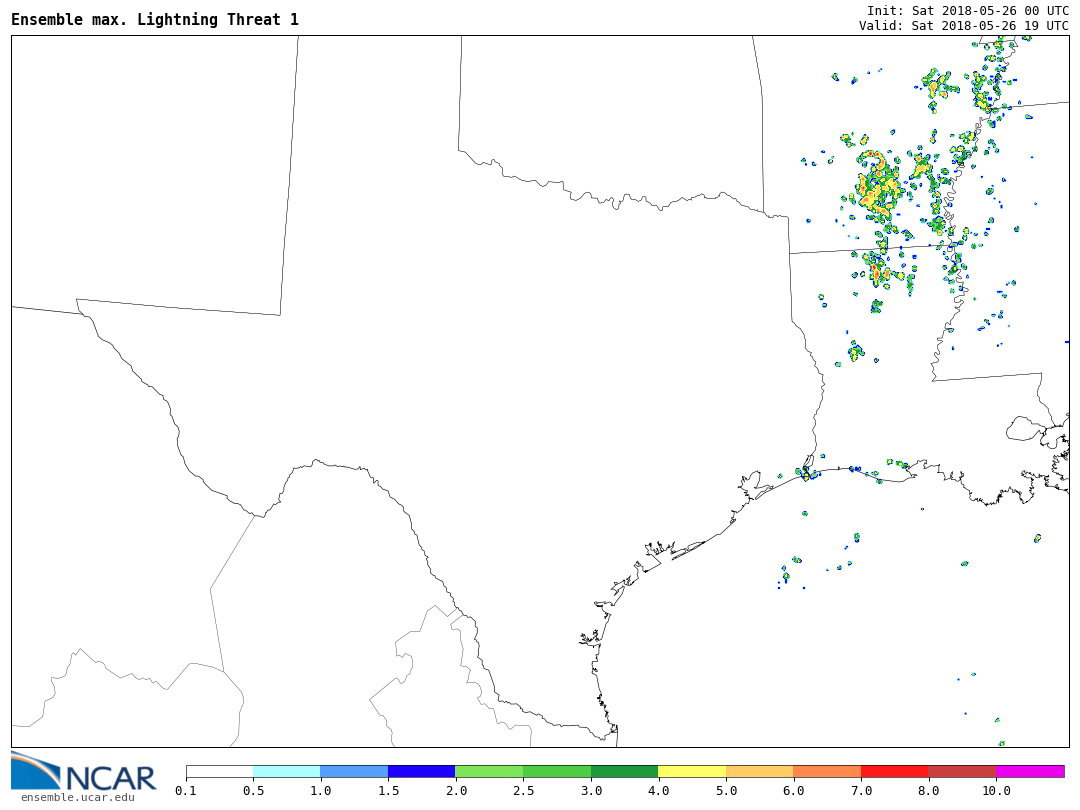Select the dark green 3.0–4.0 swatch
The height and width of the screenshot is (810, 1080).
624,772
